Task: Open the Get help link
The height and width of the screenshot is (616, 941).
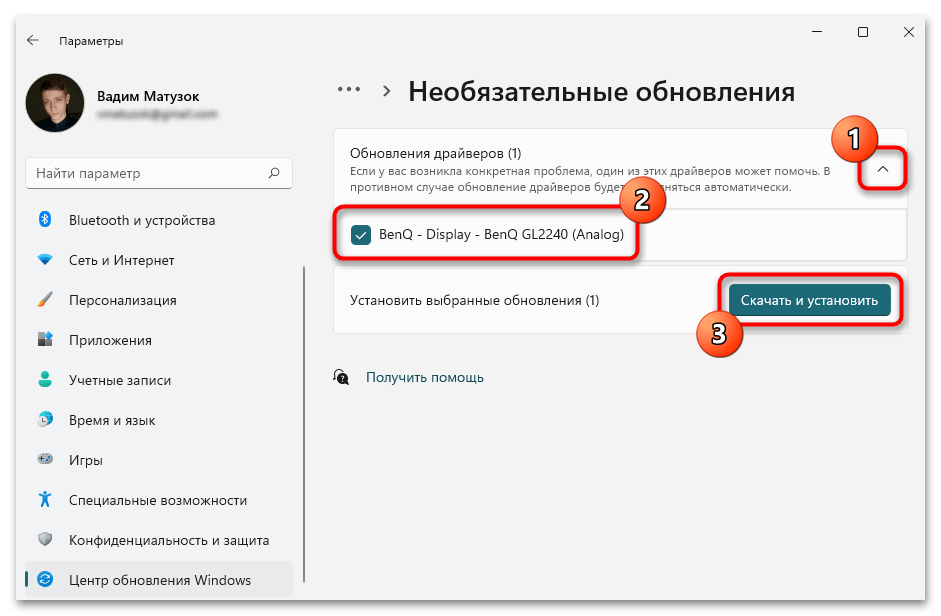Action: pyautogui.click(x=424, y=377)
